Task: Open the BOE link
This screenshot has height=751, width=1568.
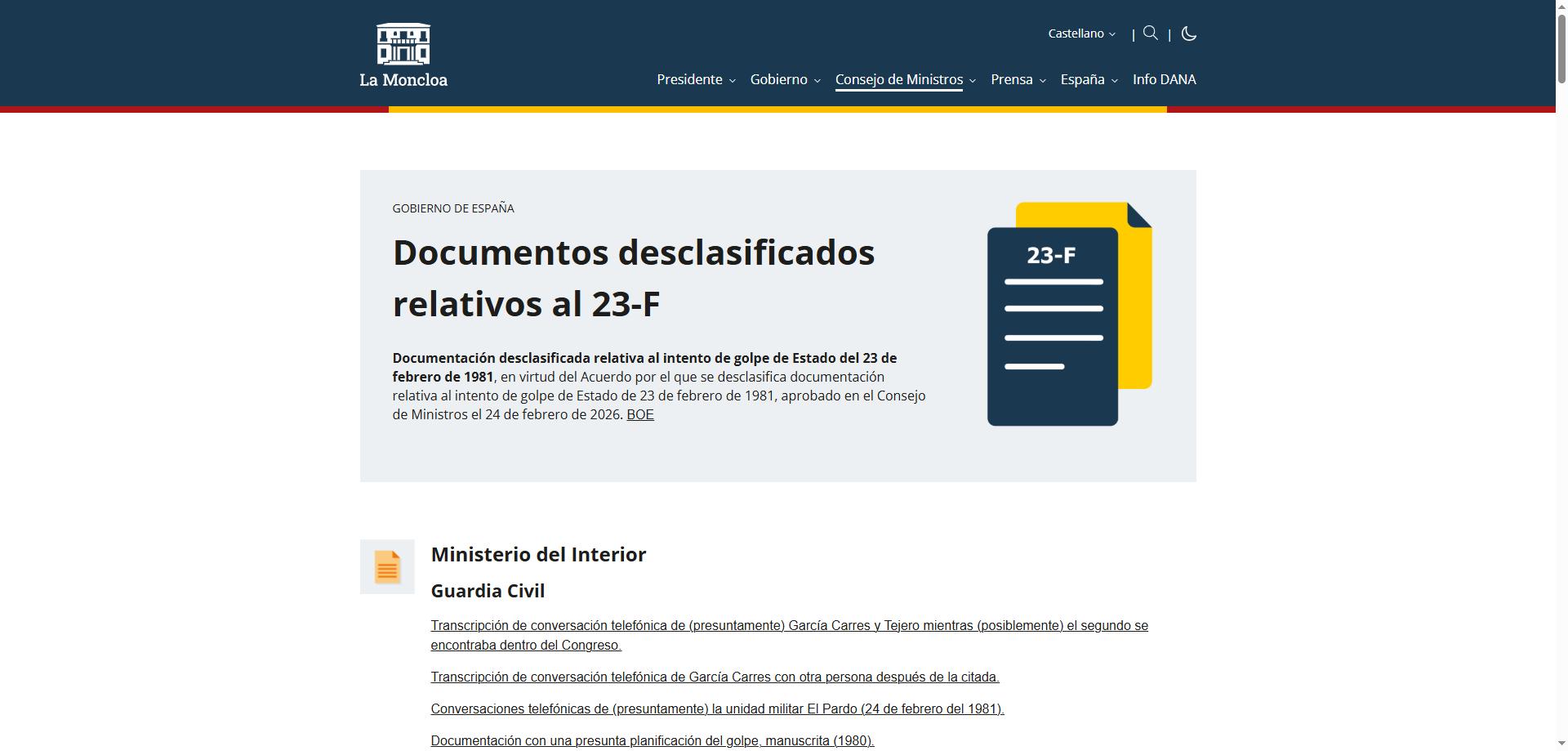Action: pos(639,415)
